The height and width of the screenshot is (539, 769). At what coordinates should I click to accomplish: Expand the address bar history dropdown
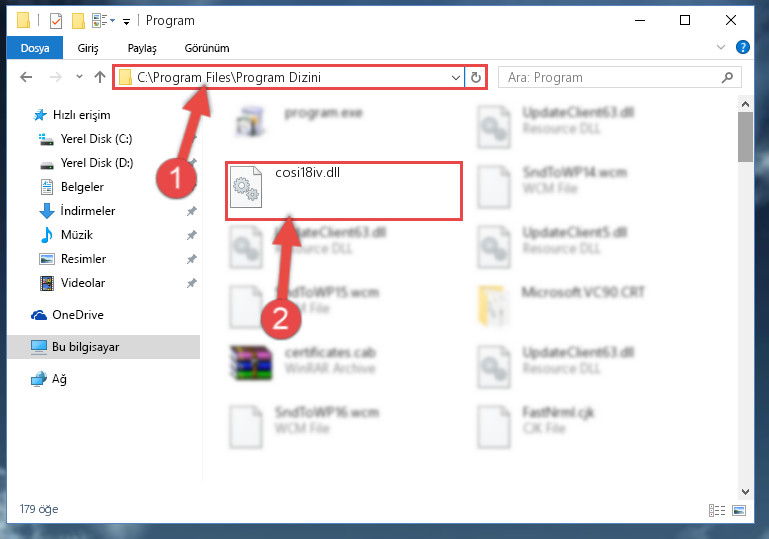click(x=456, y=77)
